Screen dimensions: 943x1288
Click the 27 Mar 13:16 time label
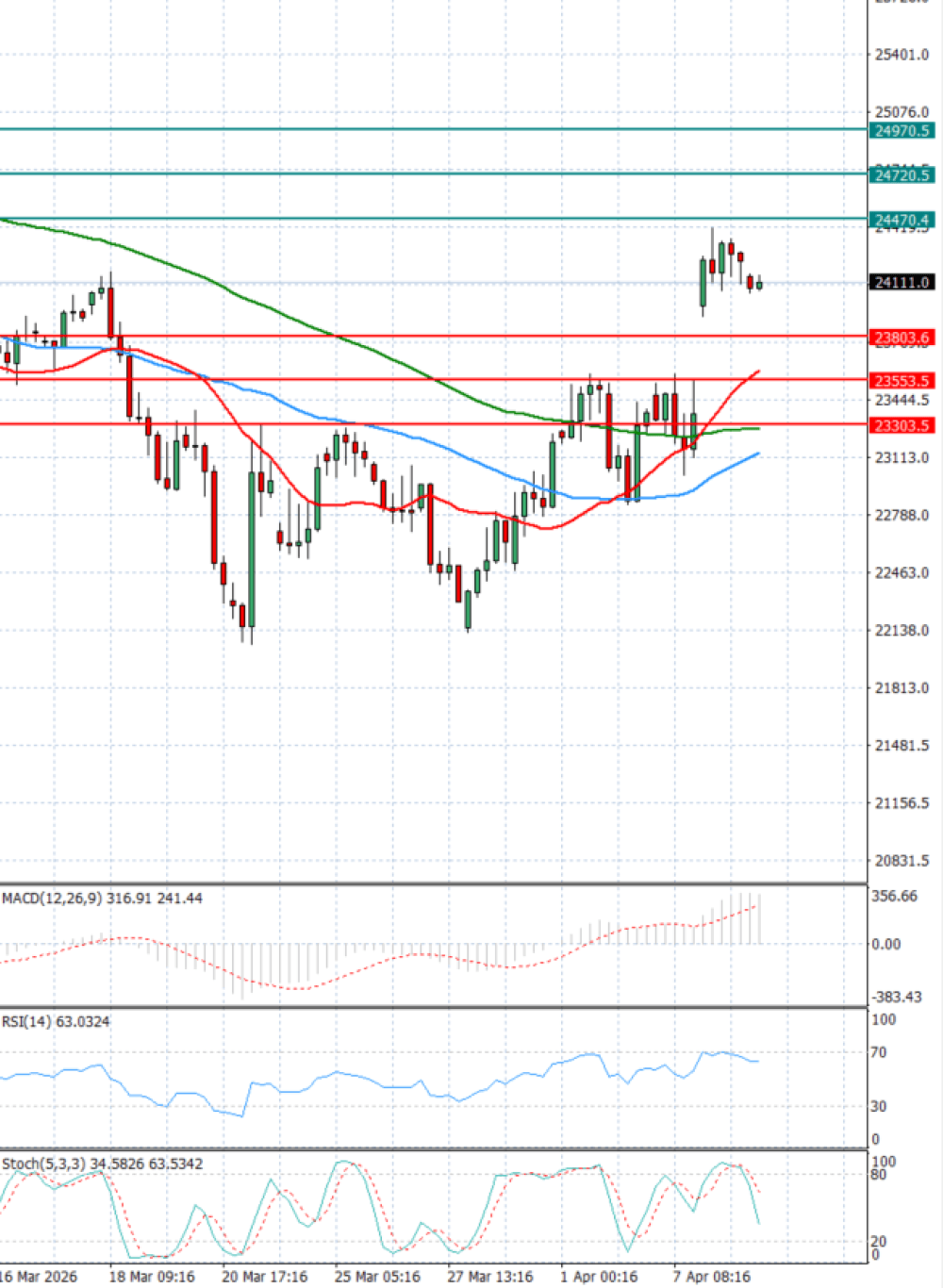pyautogui.click(x=490, y=1277)
